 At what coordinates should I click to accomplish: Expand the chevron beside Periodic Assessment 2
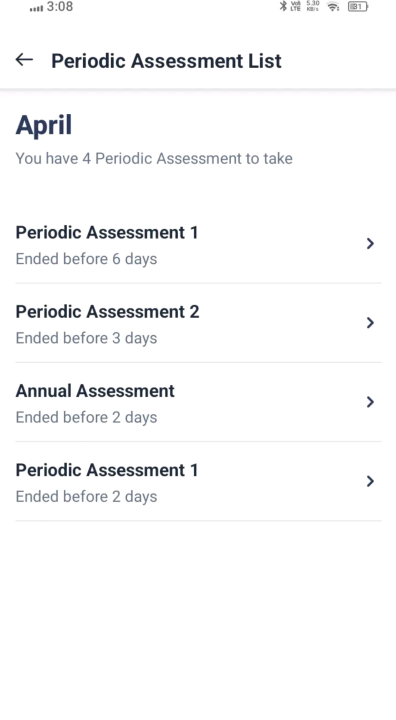[370, 323]
